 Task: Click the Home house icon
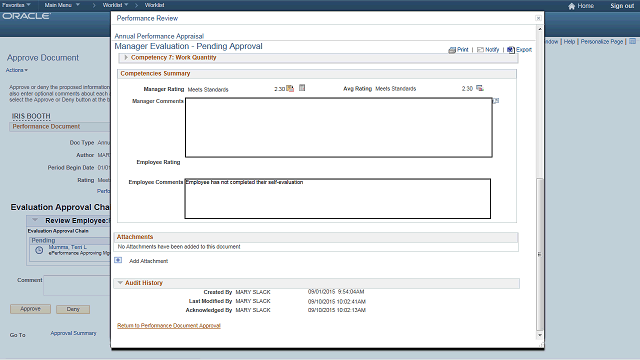point(571,6)
